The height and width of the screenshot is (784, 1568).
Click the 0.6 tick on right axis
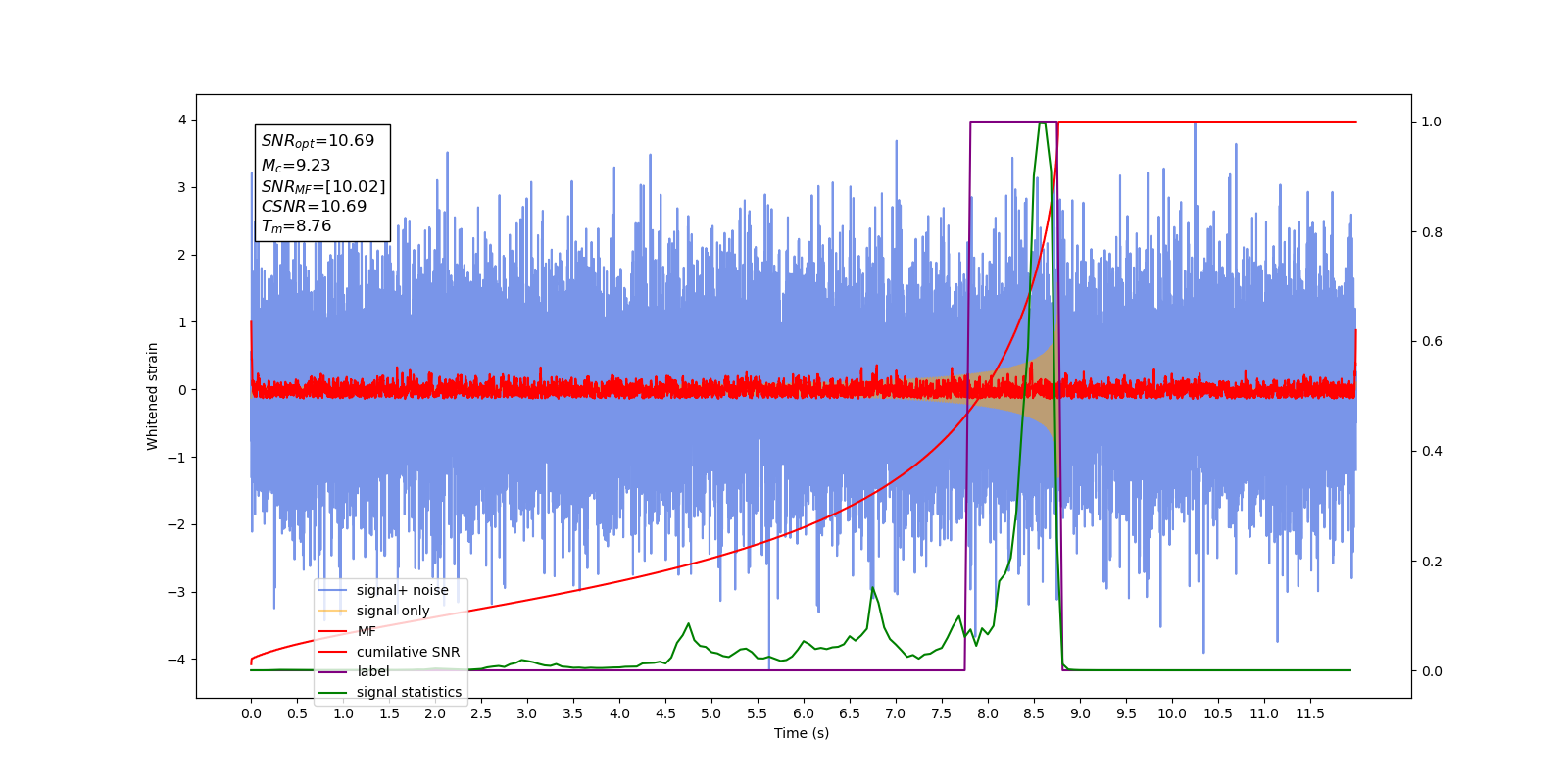(1432, 342)
